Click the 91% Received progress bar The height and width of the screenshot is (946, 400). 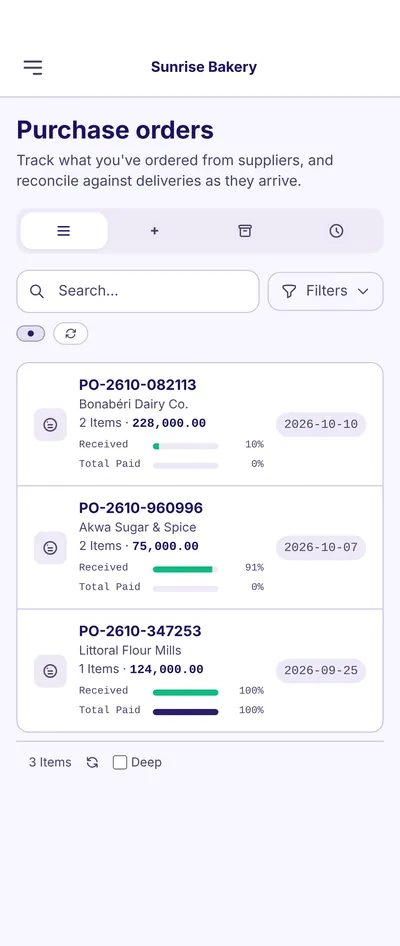pyautogui.click(x=185, y=569)
